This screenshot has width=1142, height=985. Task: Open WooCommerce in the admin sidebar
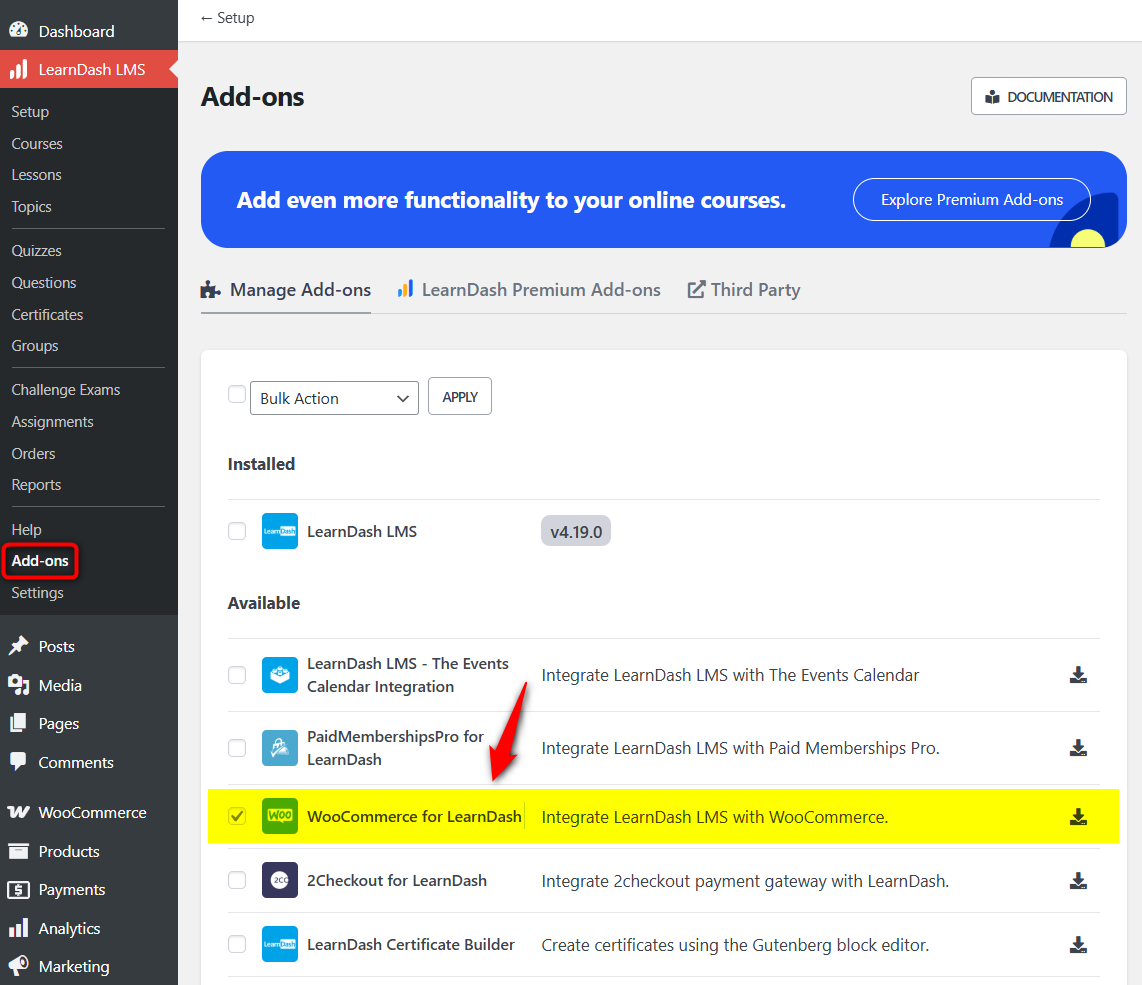92,813
